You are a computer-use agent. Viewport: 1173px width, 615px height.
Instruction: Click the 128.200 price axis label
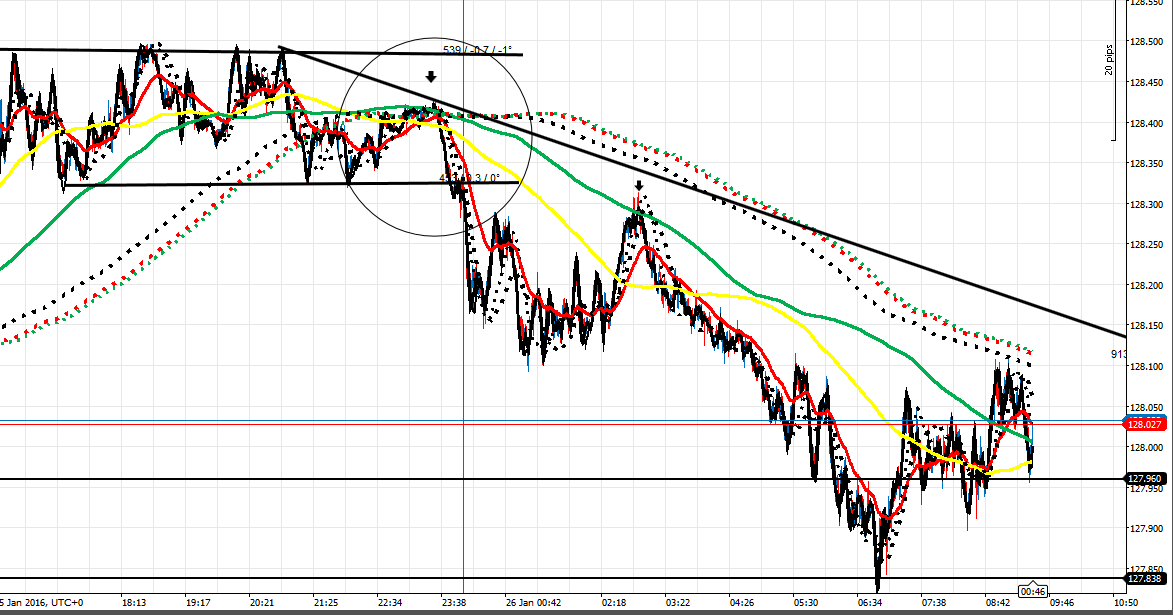click(1145, 285)
